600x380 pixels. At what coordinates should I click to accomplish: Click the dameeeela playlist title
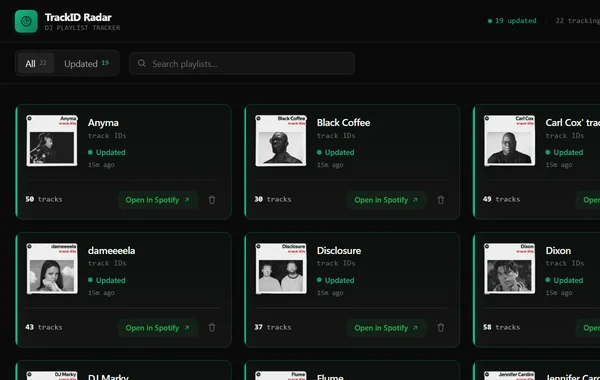[x=111, y=251]
